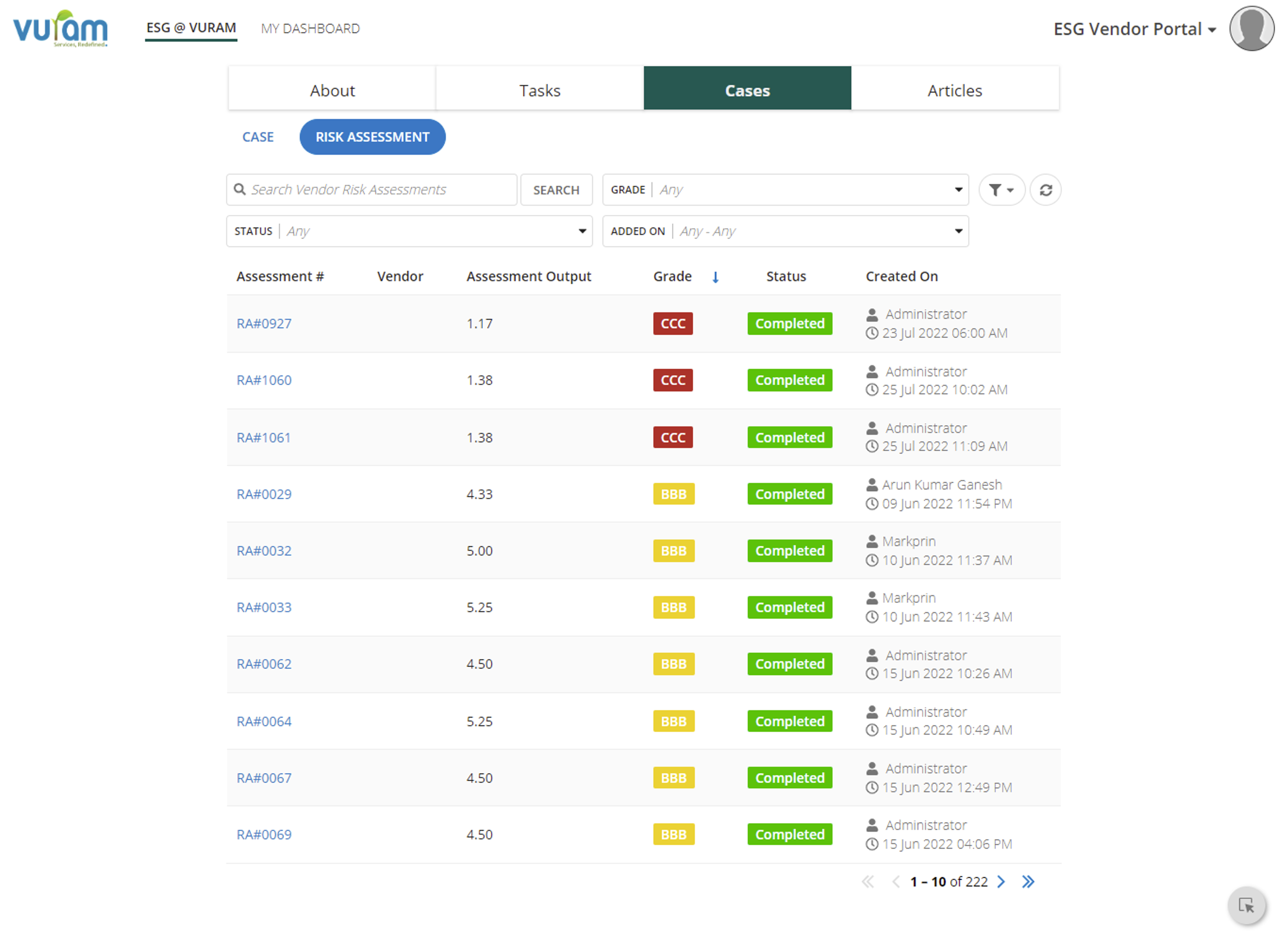Refresh the risk assessment list
This screenshot has width=1288, height=941.
(x=1045, y=190)
